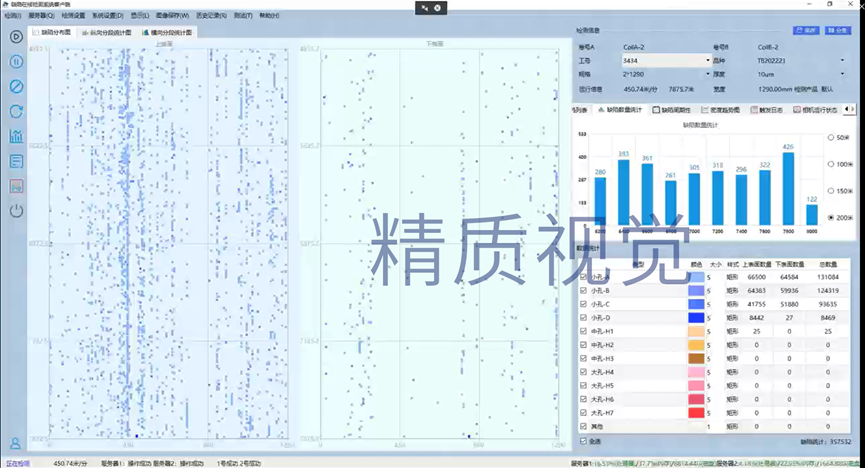Click the blue button left of 分卷
This screenshot has height=468, width=865.
pyautogui.click(x=806, y=31)
